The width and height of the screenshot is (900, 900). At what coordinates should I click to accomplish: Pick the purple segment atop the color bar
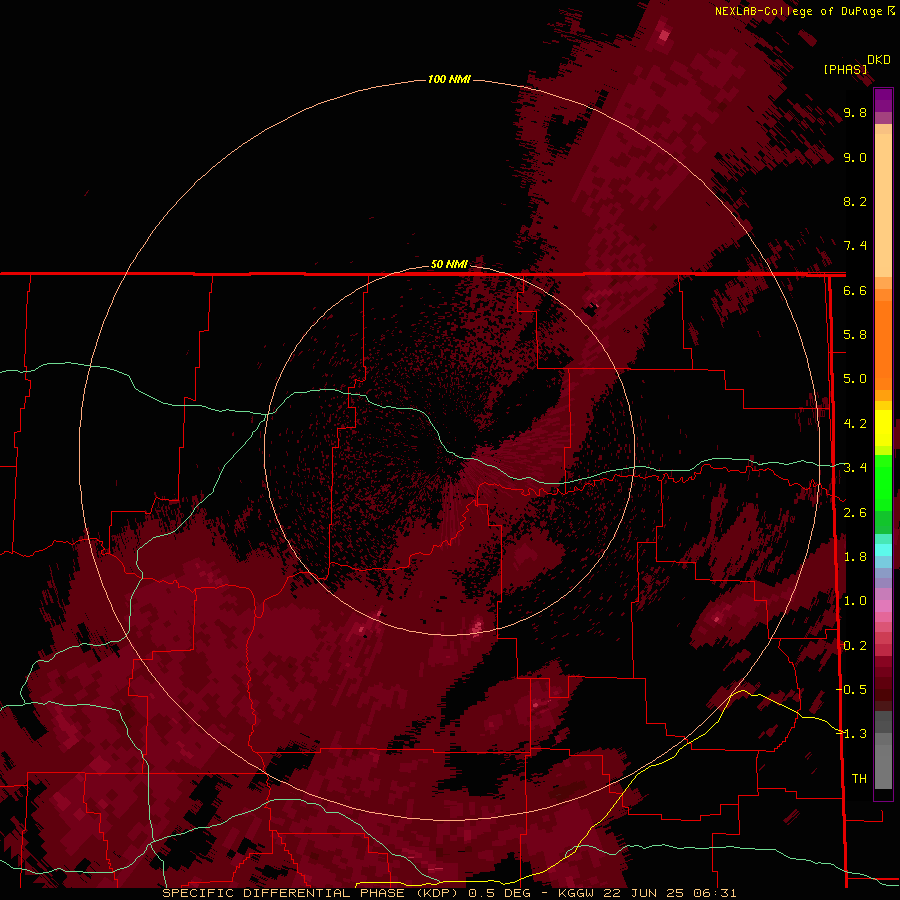point(883,100)
